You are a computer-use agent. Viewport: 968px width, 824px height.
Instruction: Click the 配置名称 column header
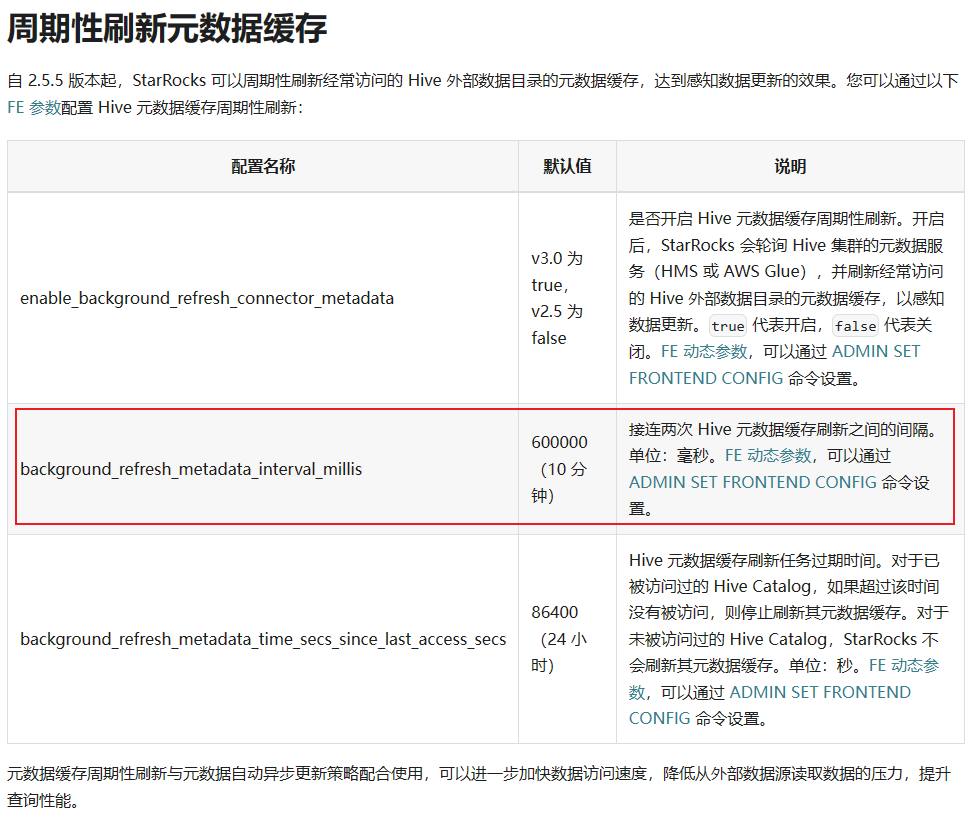(263, 166)
